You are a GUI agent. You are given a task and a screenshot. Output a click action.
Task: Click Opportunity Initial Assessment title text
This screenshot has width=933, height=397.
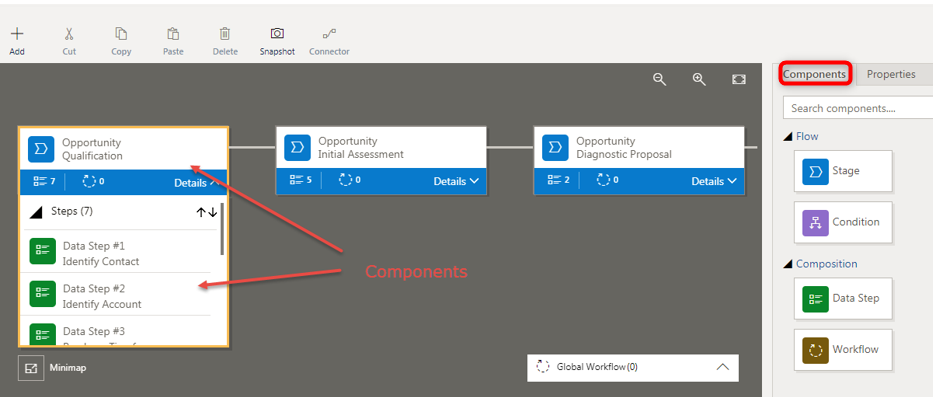tap(361, 148)
